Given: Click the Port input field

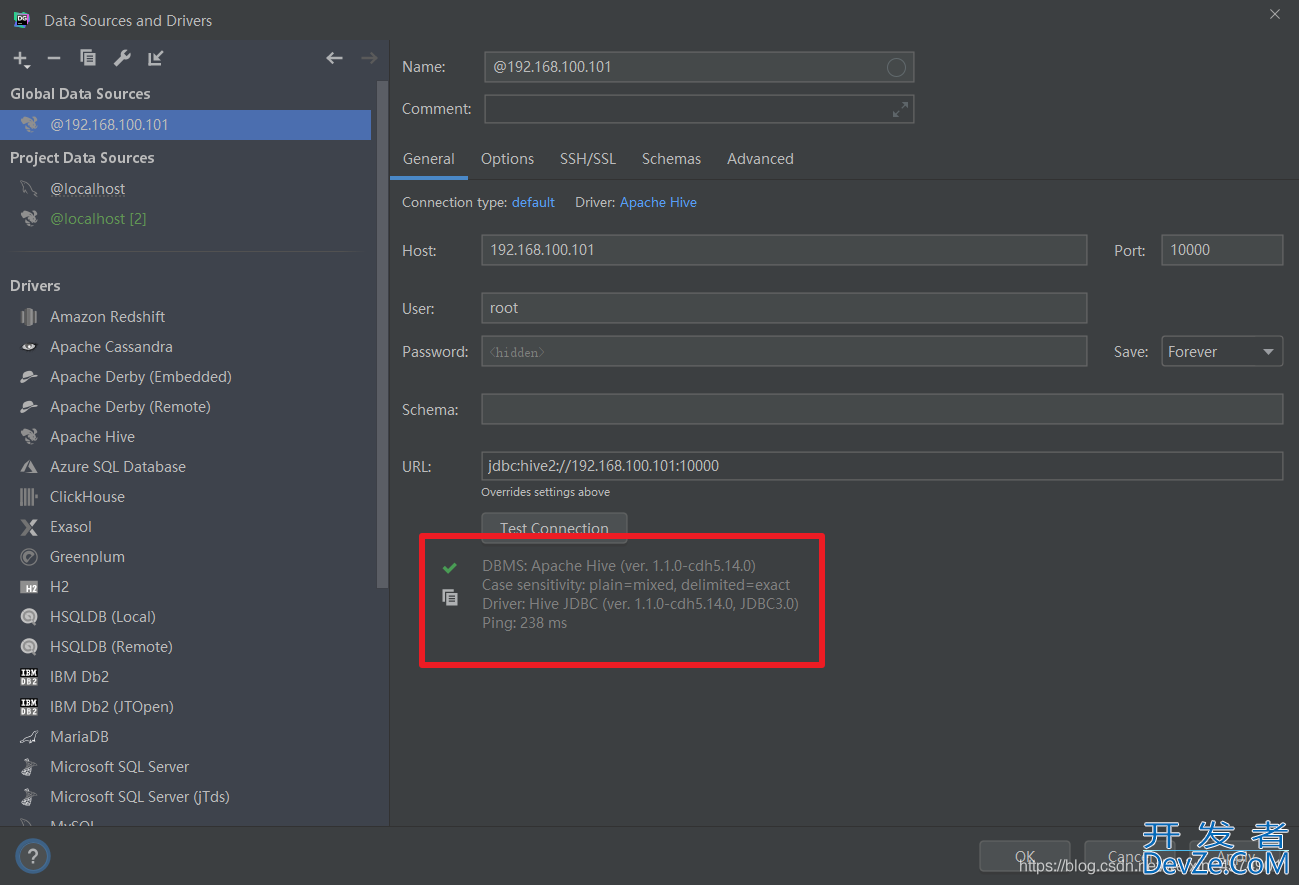Looking at the screenshot, I should [1222, 250].
